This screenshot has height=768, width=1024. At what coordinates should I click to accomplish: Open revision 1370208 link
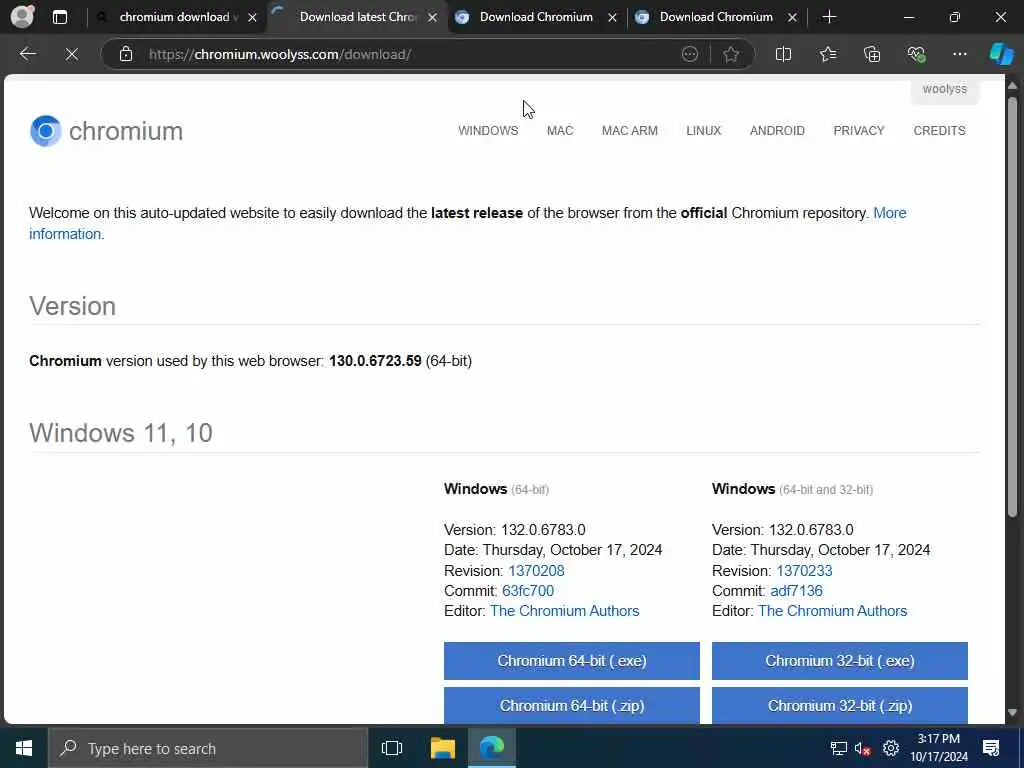coord(536,571)
